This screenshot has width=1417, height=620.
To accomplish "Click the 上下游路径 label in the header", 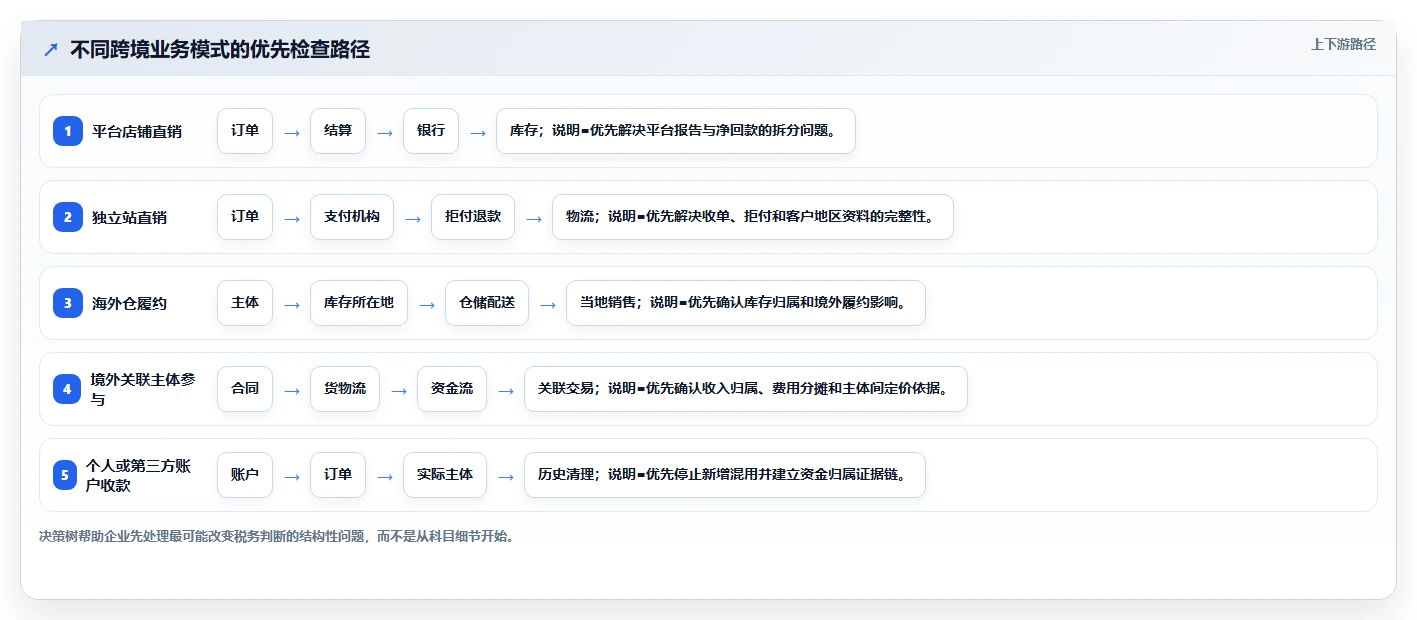I will tap(1343, 44).
